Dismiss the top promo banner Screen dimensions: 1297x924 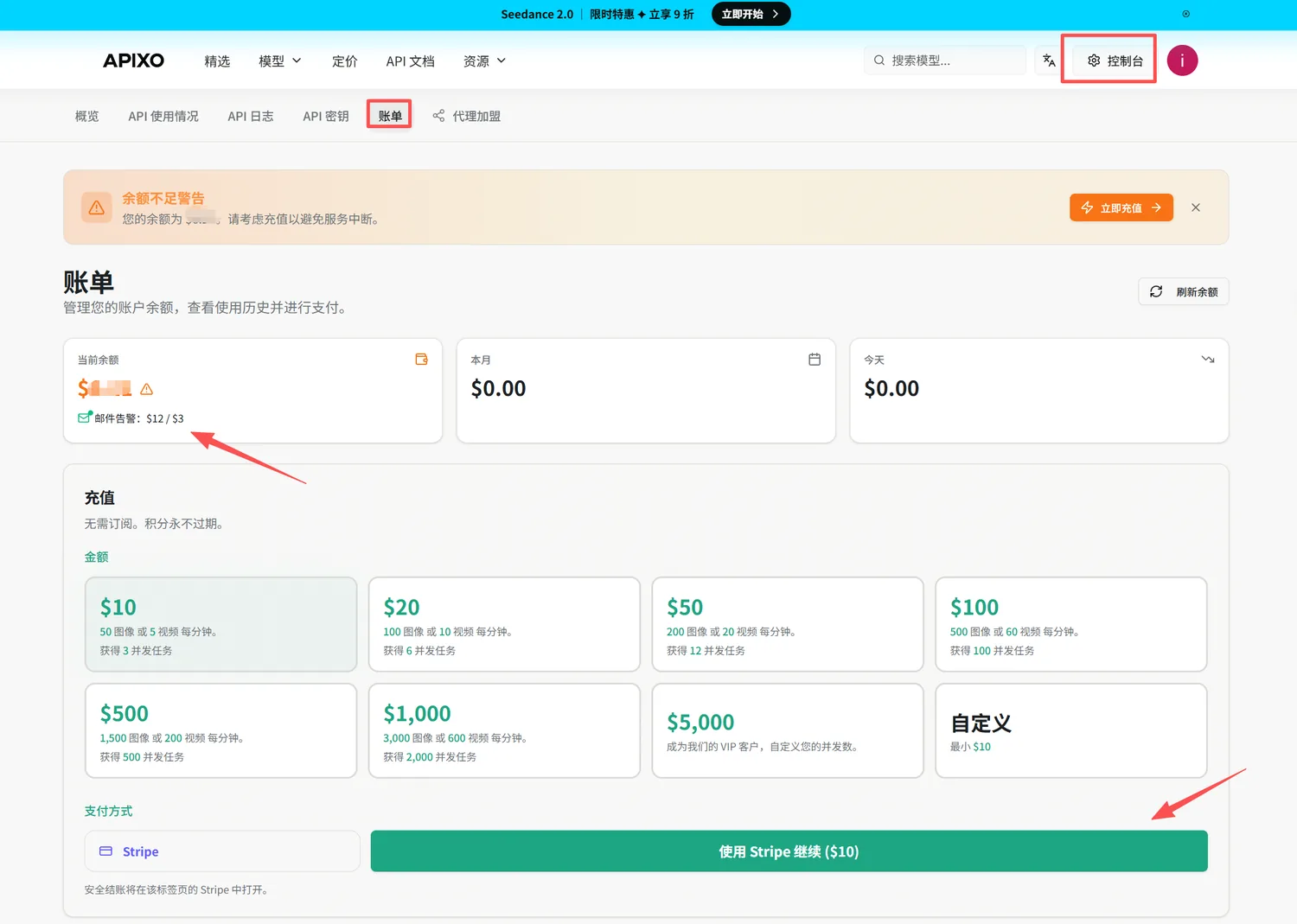coord(1185,14)
